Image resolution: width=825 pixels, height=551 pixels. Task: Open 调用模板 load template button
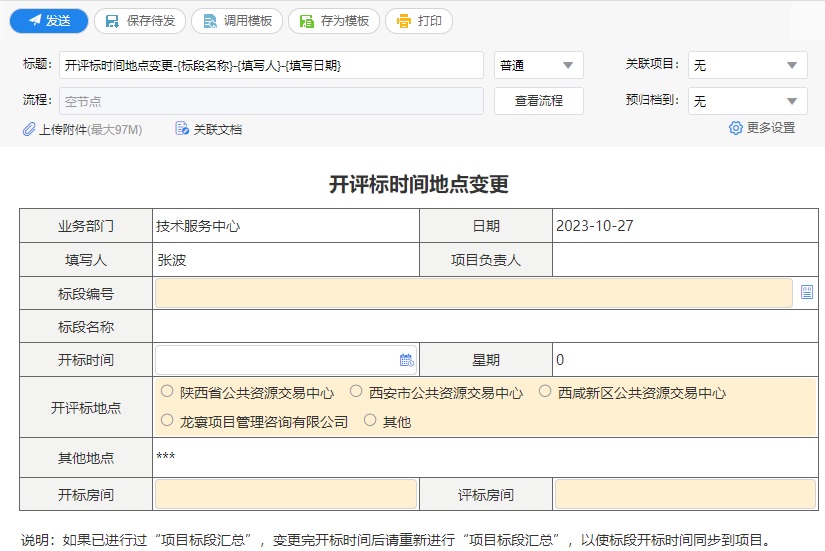[x=237, y=21]
